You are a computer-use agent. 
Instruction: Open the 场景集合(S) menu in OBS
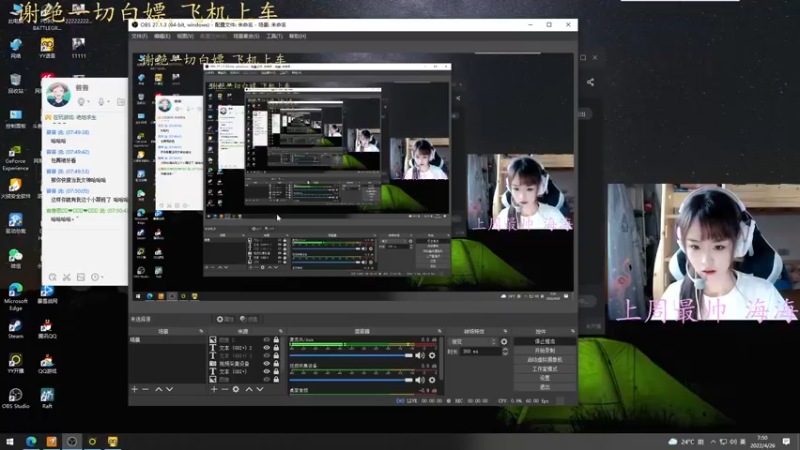click(246, 36)
